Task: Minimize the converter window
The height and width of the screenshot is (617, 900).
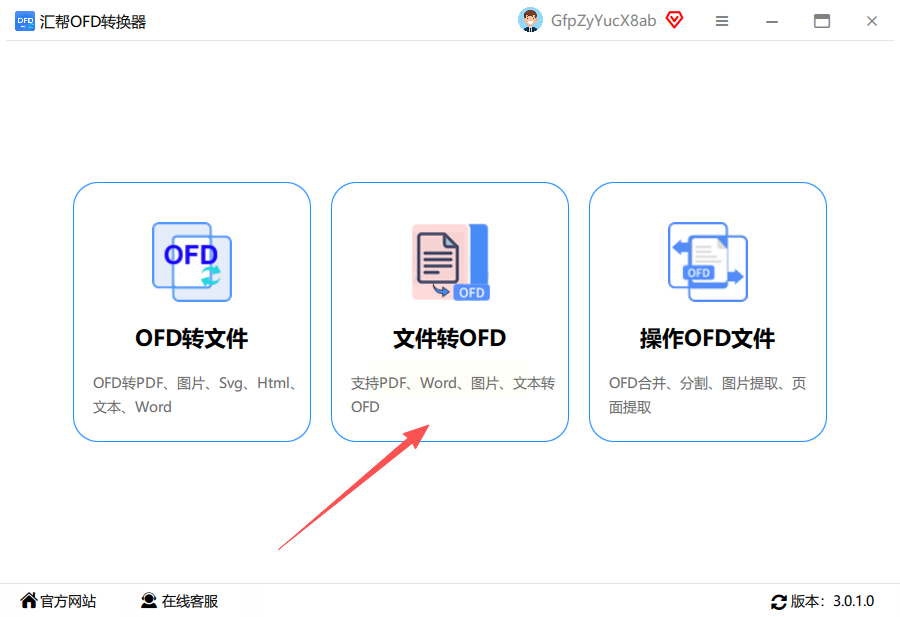Action: [772, 22]
